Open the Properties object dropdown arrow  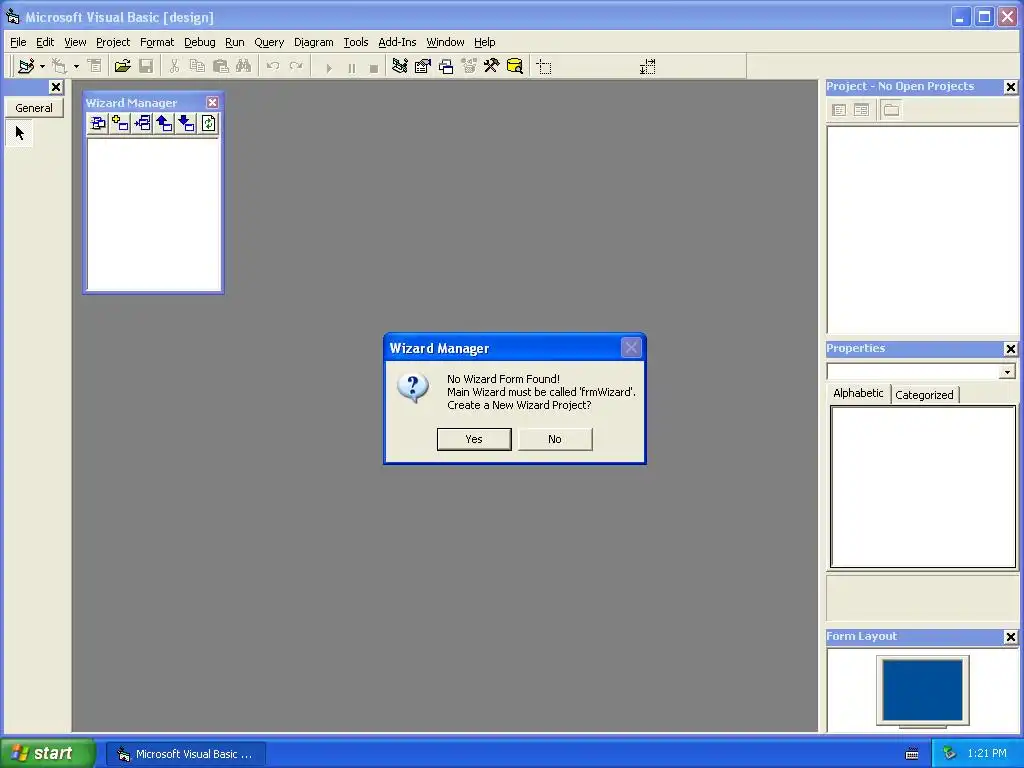[x=1007, y=372]
